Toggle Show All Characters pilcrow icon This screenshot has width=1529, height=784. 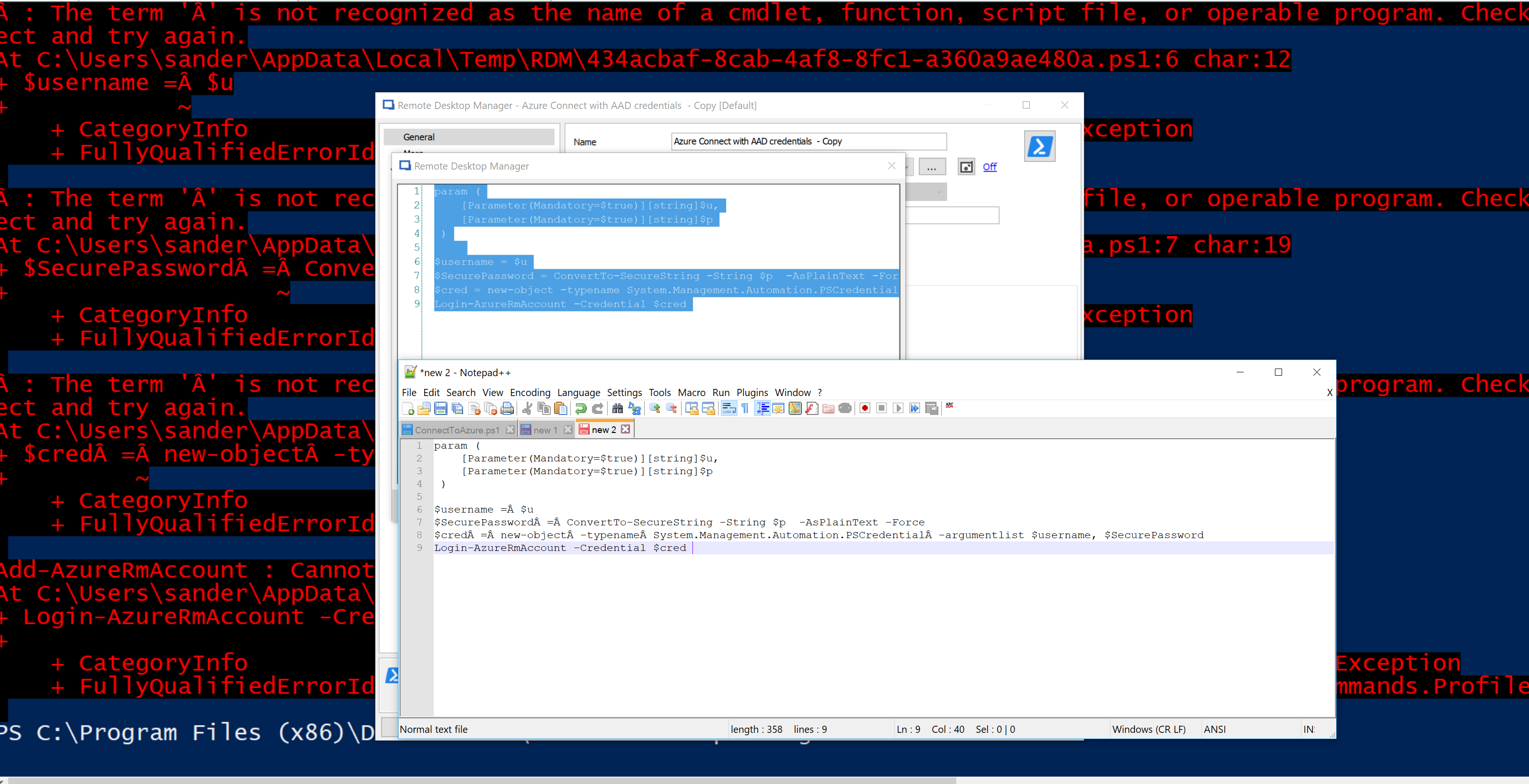[746, 408]
